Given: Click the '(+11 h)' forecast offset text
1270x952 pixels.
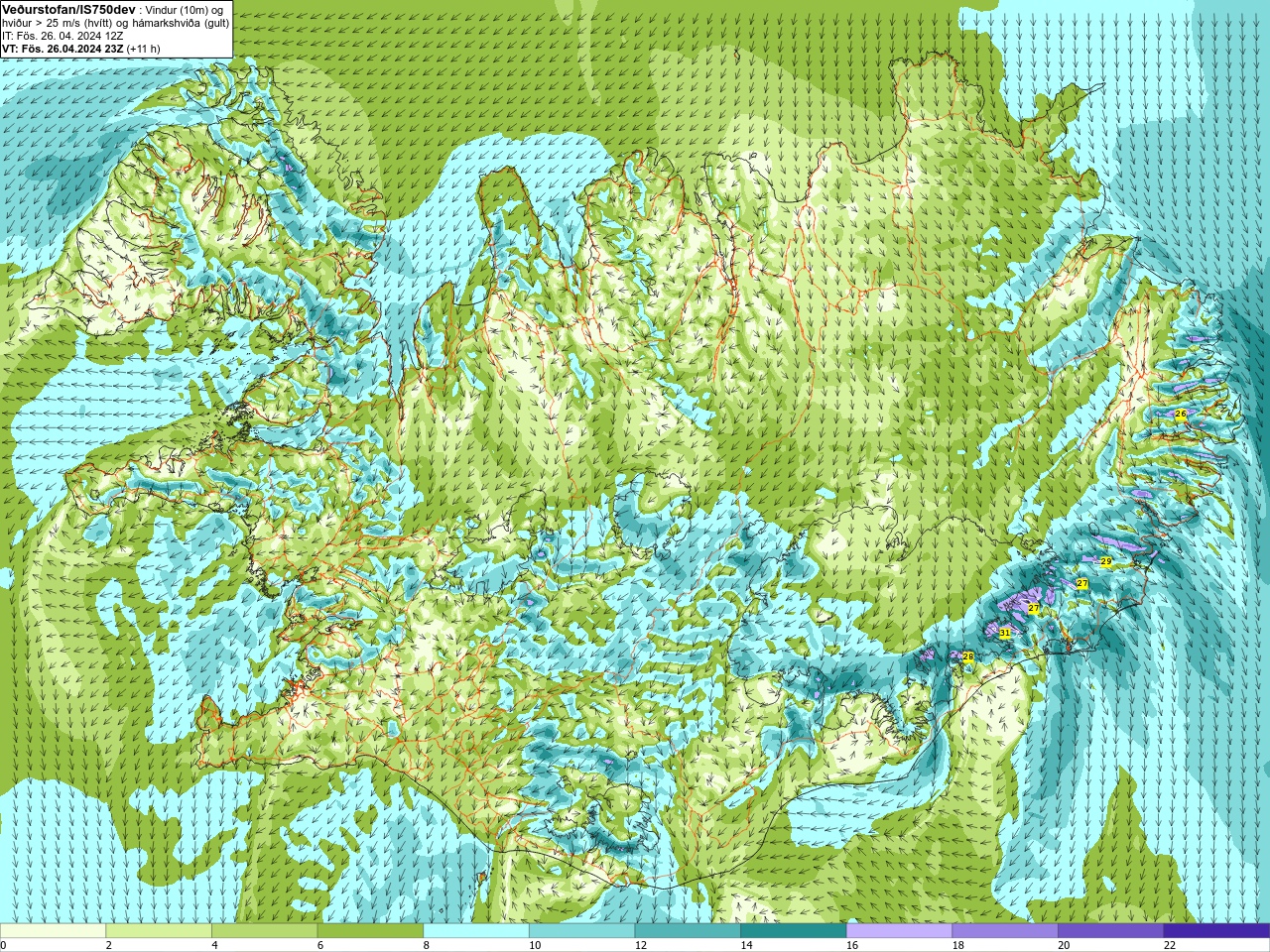Looking at the screenshot, I should [143, 49].
